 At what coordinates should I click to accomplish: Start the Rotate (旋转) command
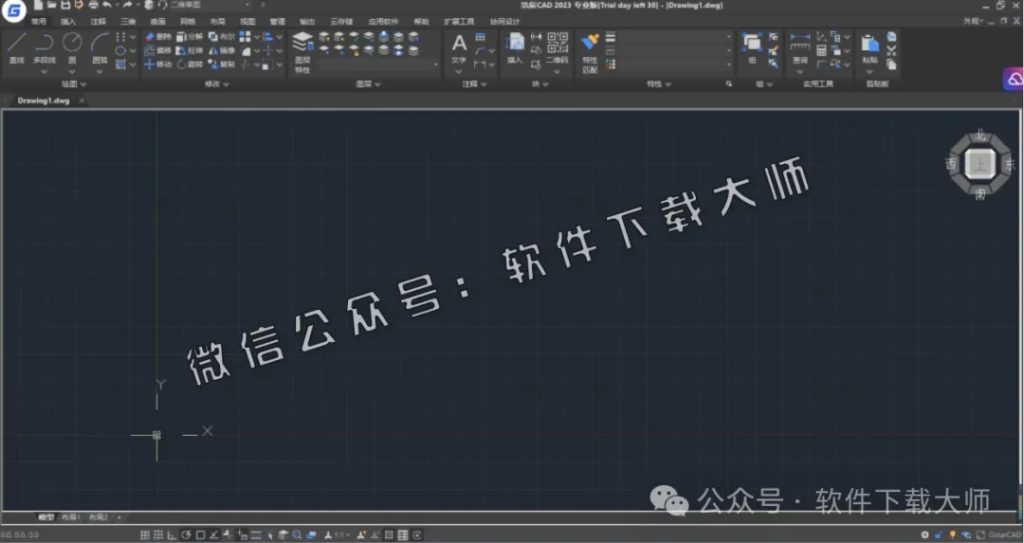coord(189,64)
